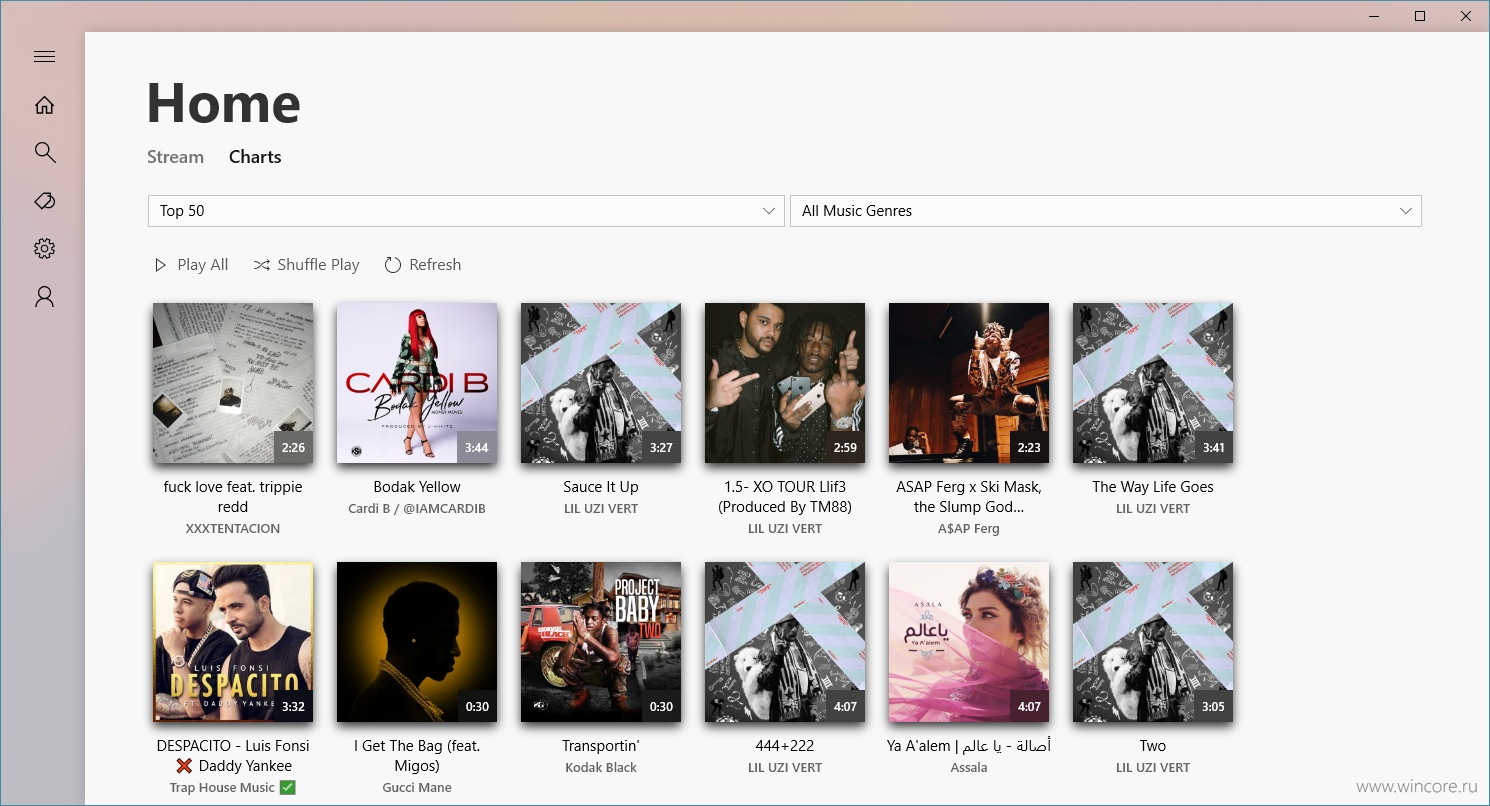Image resolution: width=1490 pixels, height=806 pixels.
Task: Open the account profile icon
Action: pos(44,297)
